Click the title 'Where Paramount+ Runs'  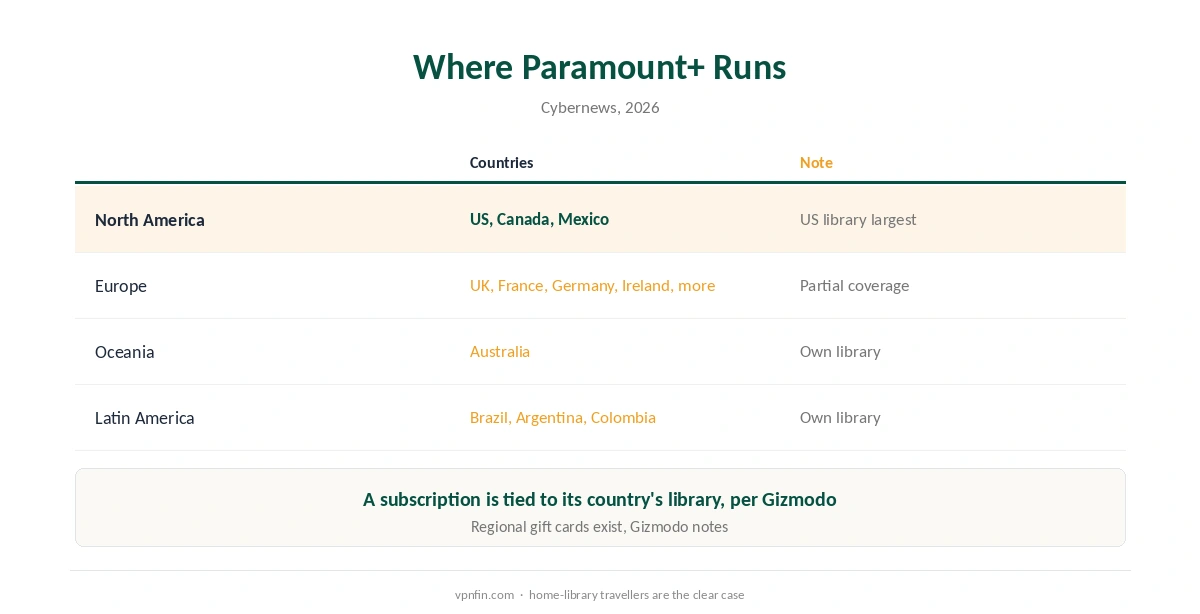coord(600,67)
